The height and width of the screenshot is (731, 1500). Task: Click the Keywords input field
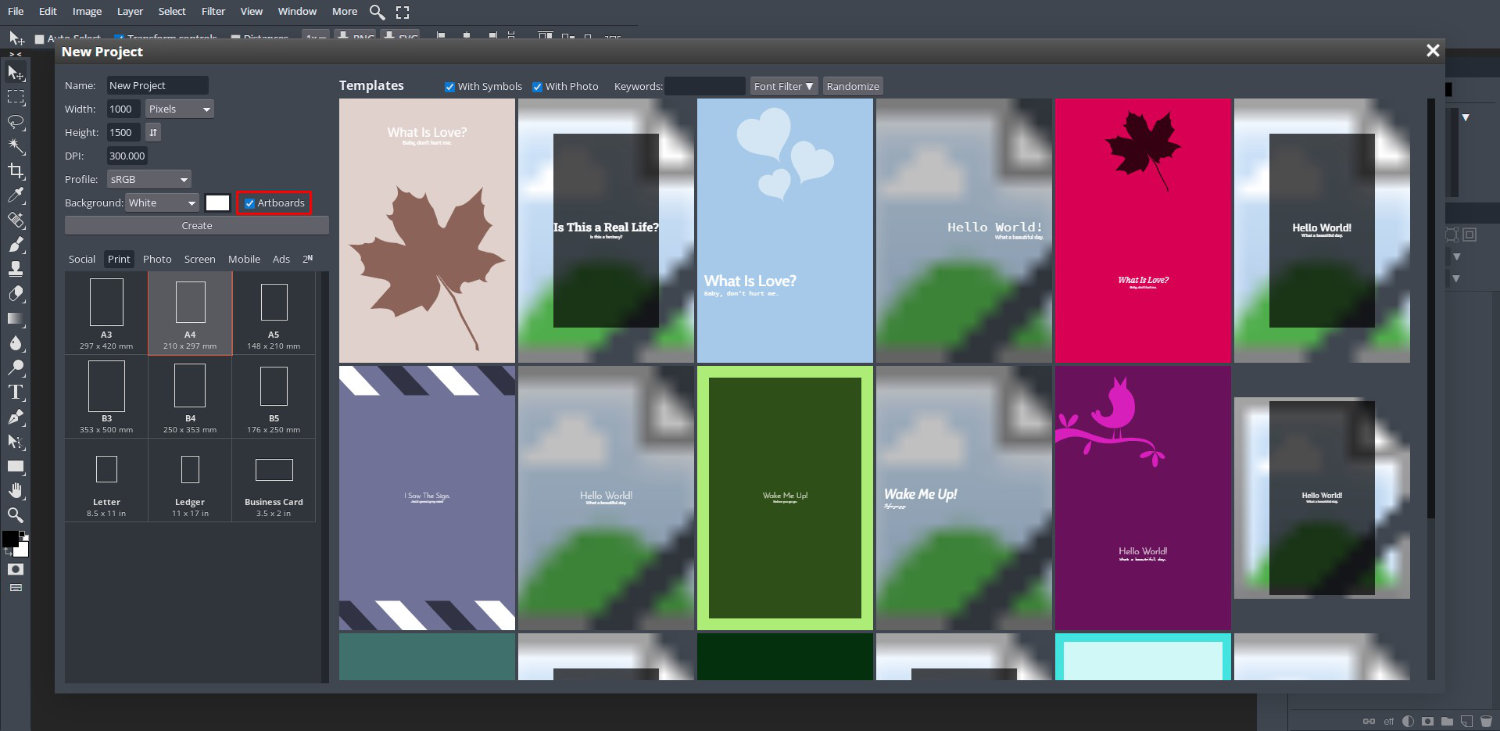(705, 86)
